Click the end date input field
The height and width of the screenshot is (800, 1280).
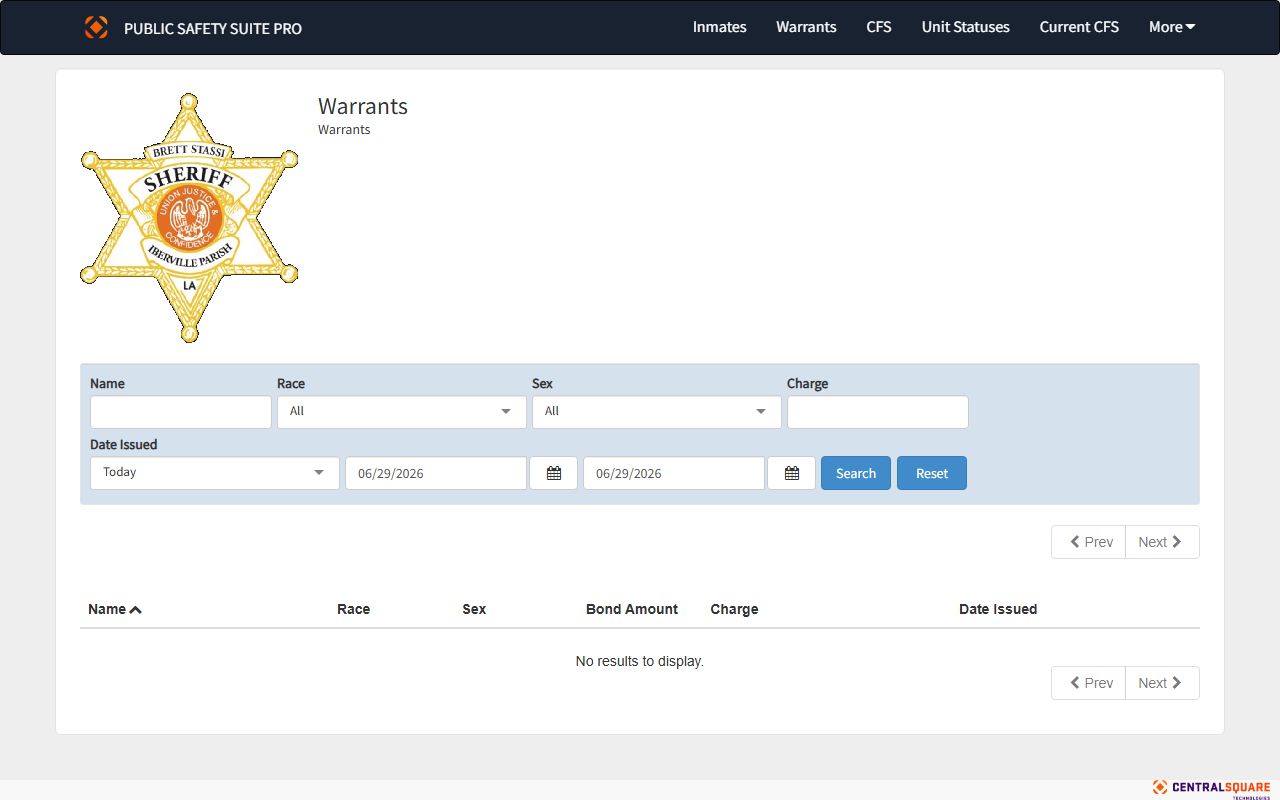click(674, 473)
